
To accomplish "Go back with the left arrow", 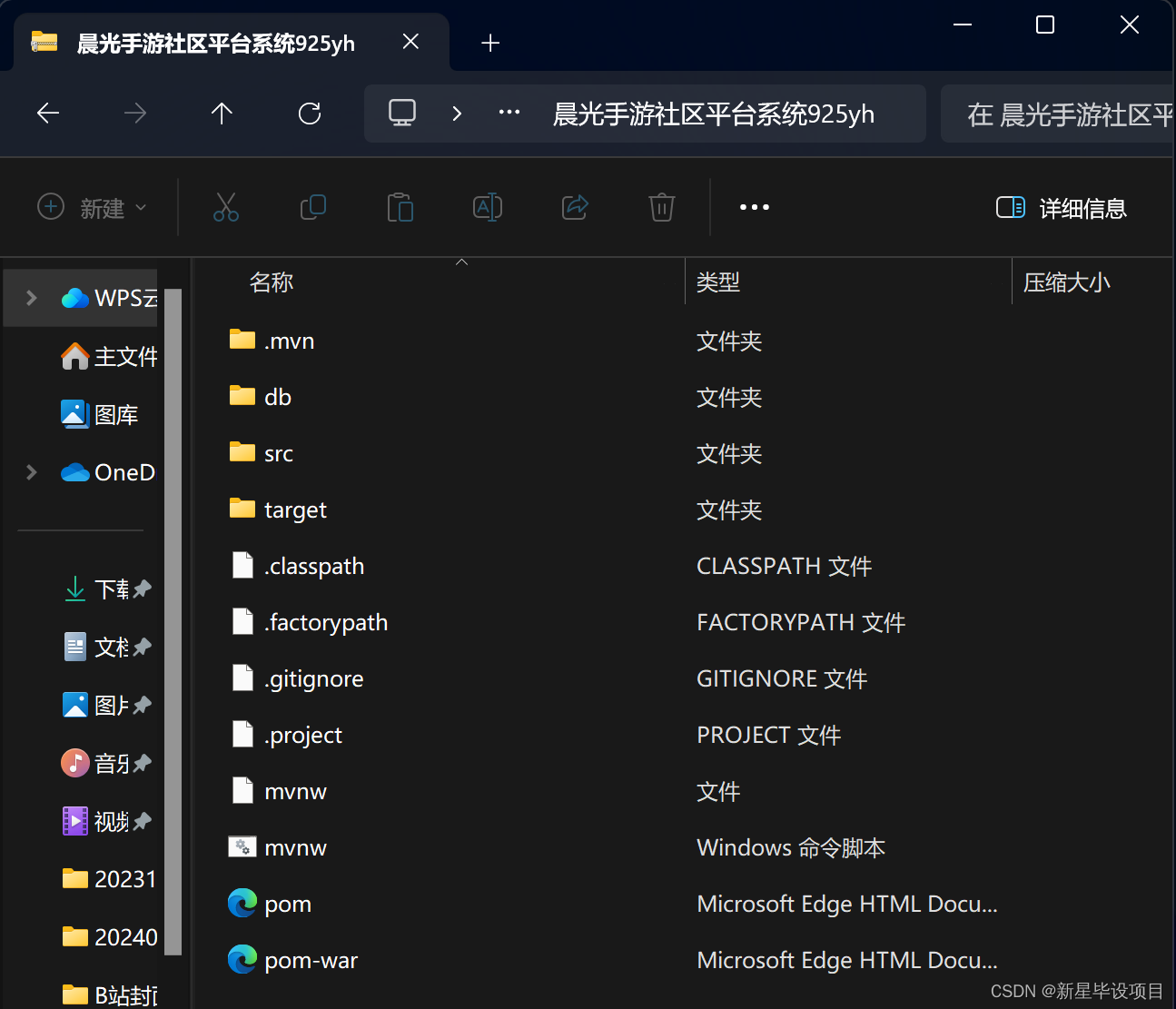I will click(48, 114).
